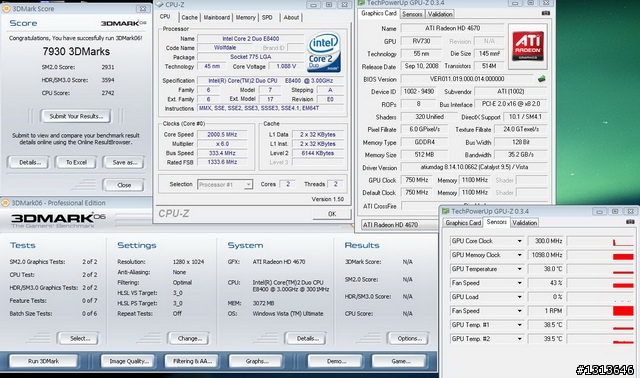Click the green BIOS save chip icon
640x378 pixels.
tap(541, 79)
